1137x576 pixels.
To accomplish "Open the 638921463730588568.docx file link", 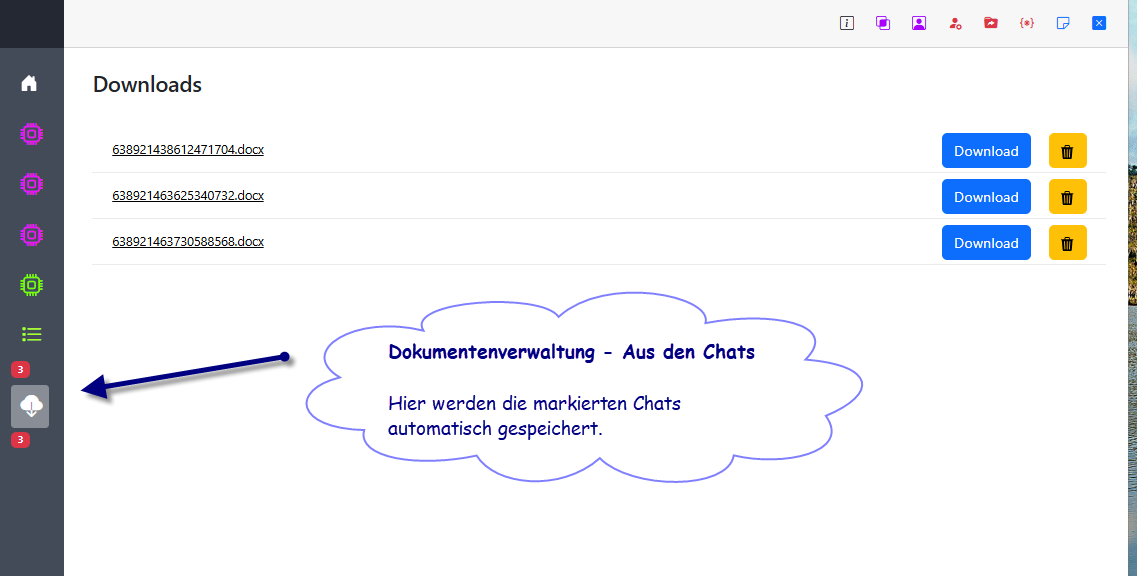I will [188, 241].
